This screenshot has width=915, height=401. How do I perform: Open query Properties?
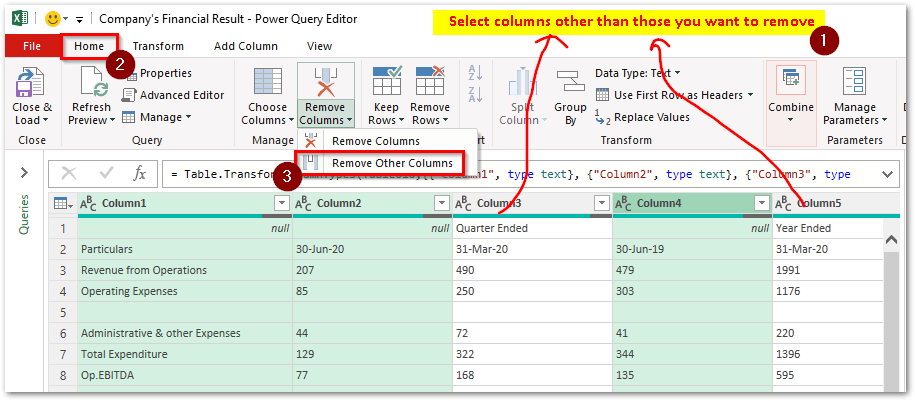157,73
